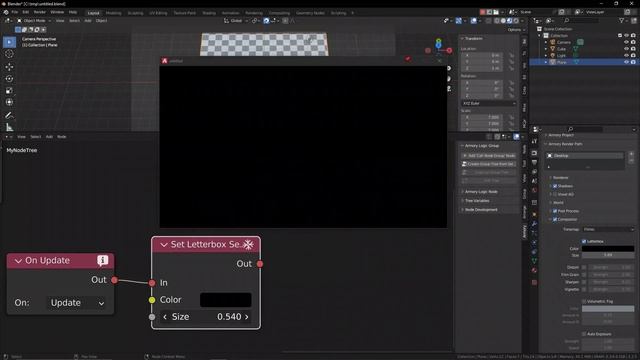
Task: Select the Measure tool
Action: [9, 127]
